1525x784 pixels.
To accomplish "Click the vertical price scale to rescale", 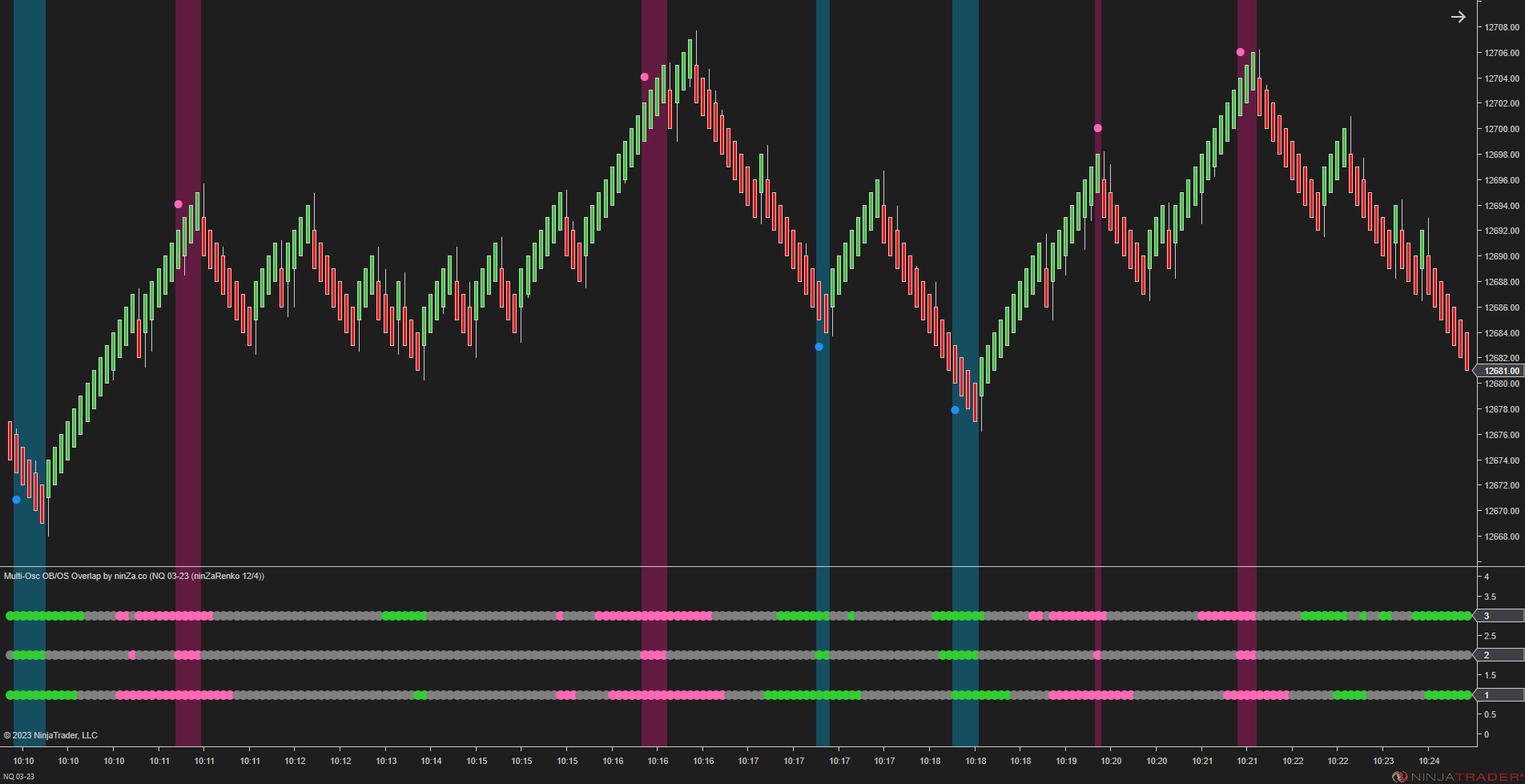I will [x=1500, y=240].
